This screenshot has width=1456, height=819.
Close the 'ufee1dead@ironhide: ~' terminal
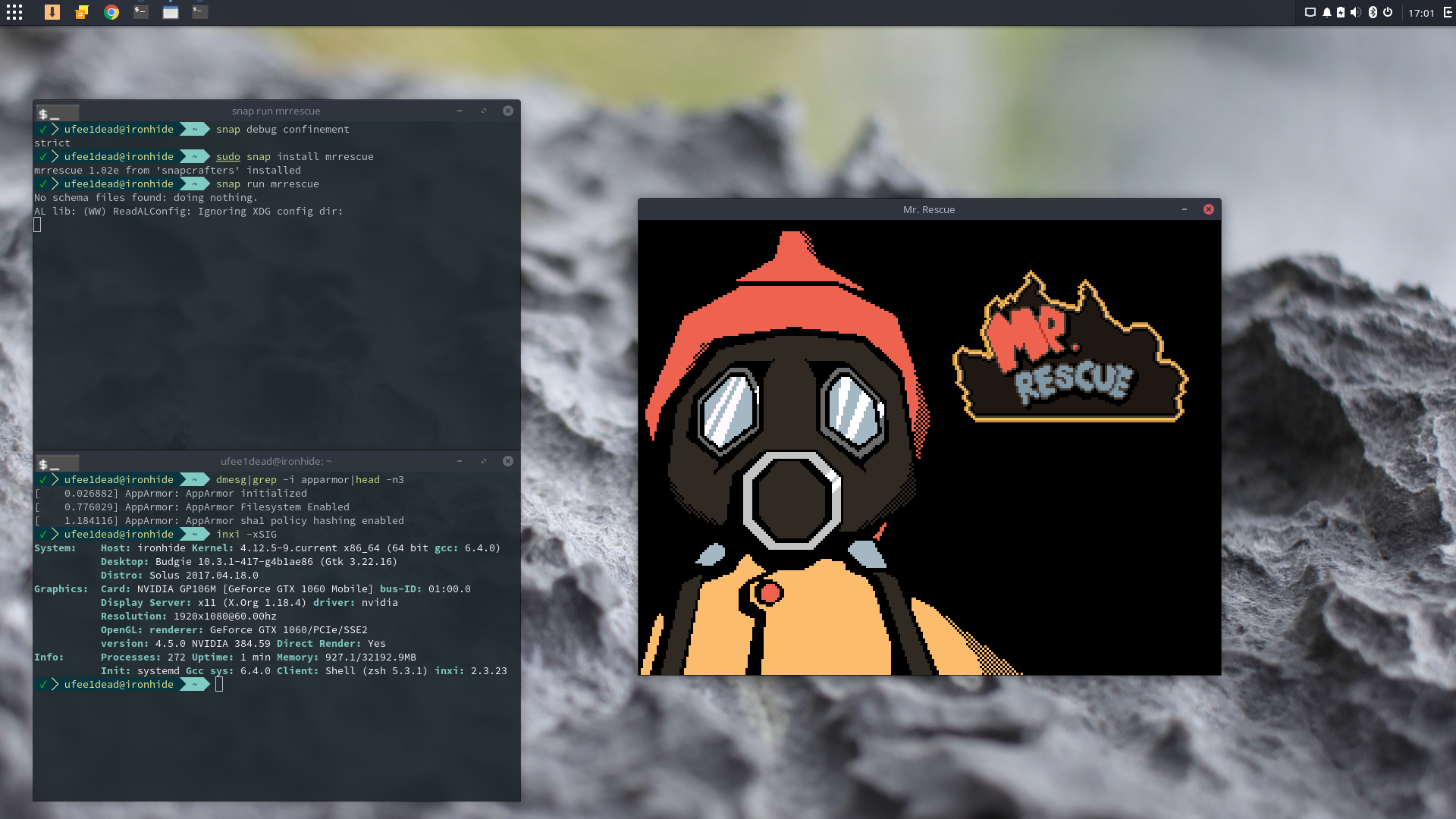coord(508,461)
